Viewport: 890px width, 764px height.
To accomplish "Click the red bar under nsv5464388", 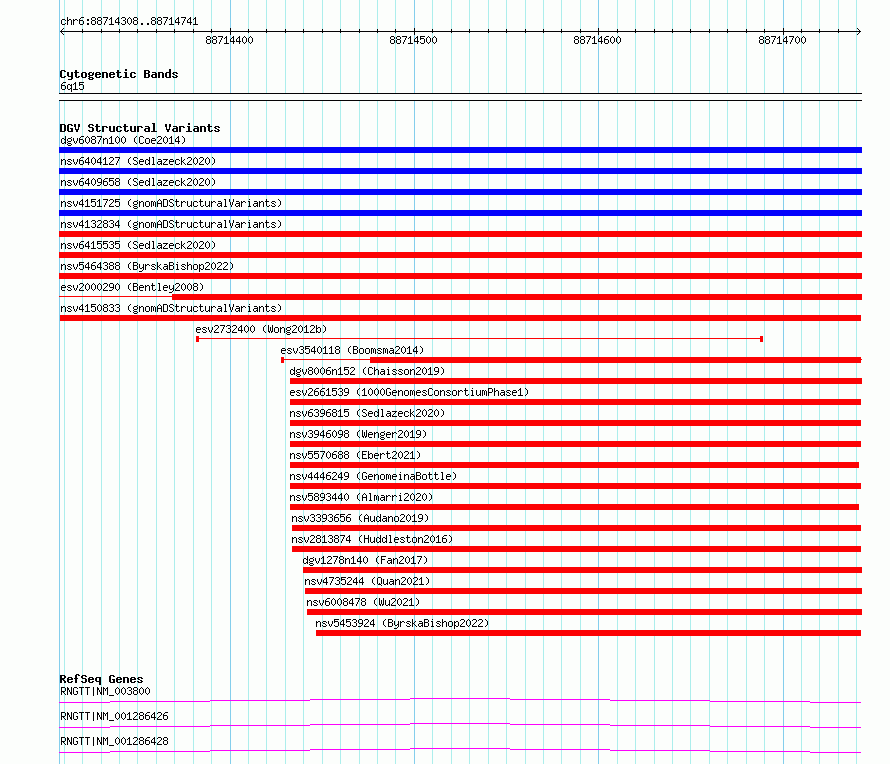I will (460, 276).
